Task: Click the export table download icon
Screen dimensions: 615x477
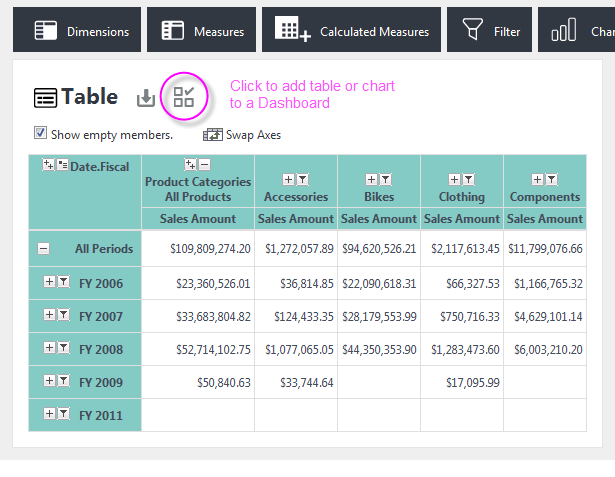Action: coord(146,98)
